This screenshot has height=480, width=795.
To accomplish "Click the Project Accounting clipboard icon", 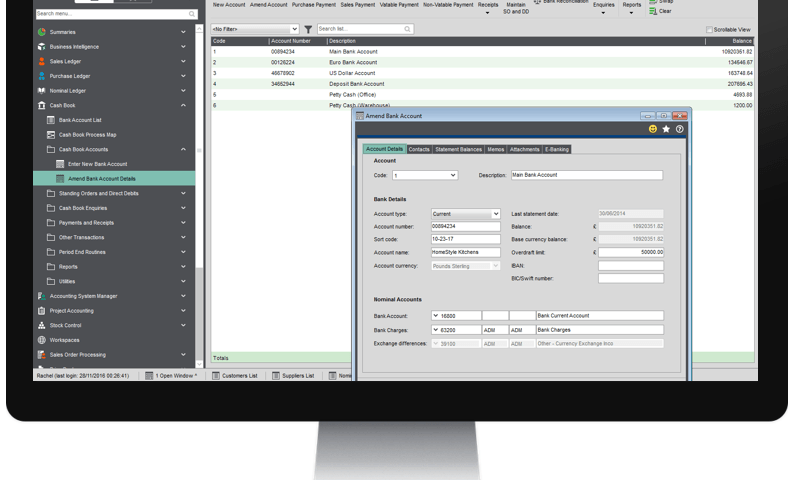I will (42, 311).
